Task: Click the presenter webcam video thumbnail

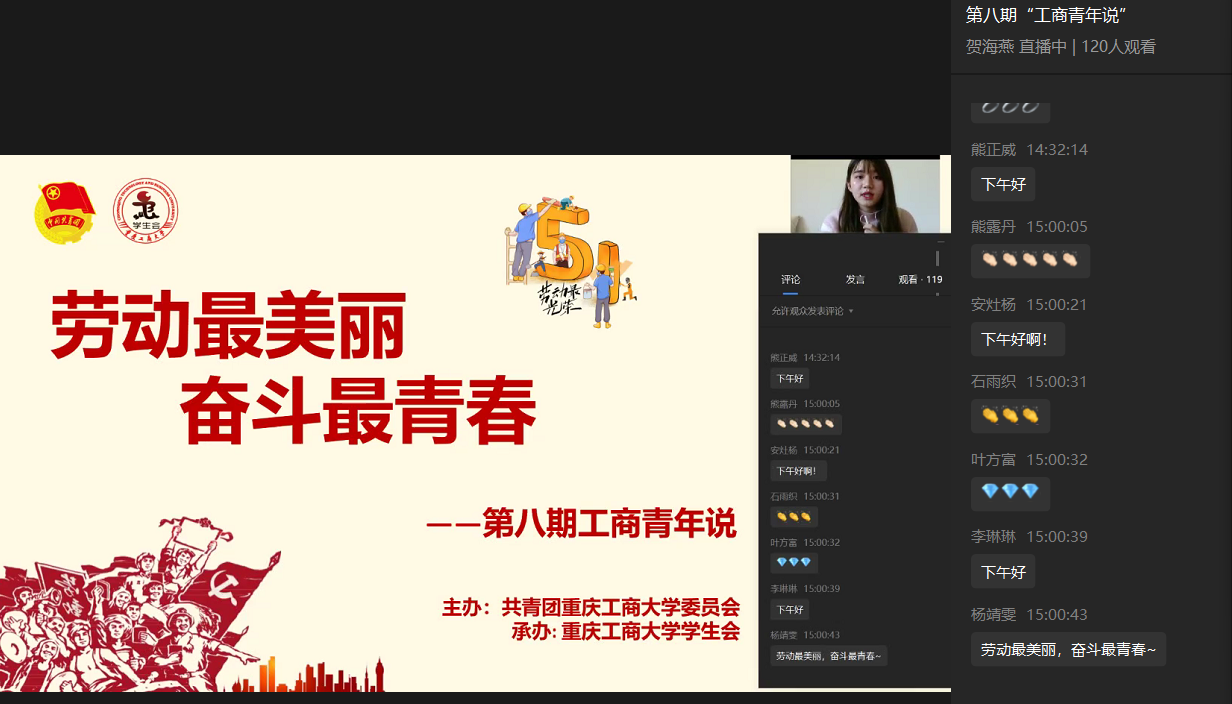Action: coord(864,195)
